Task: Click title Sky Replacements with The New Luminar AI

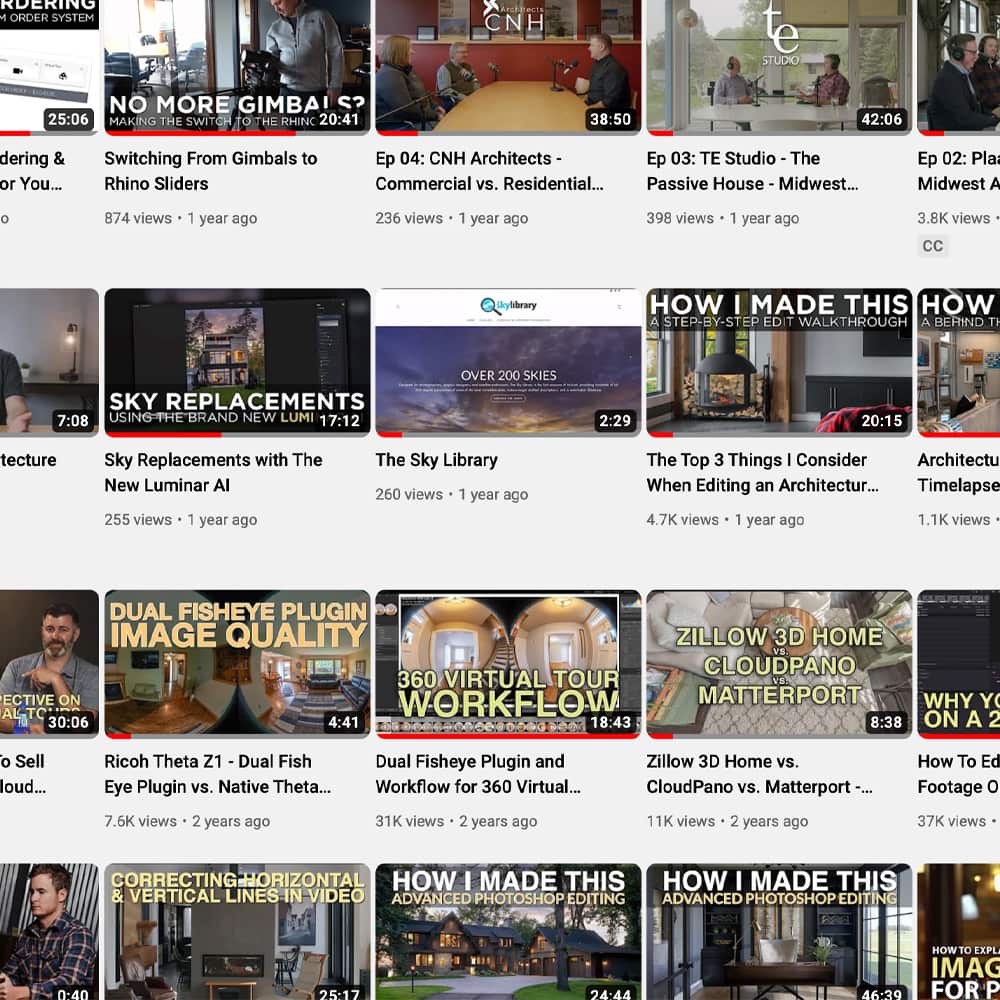Action: 214,473
